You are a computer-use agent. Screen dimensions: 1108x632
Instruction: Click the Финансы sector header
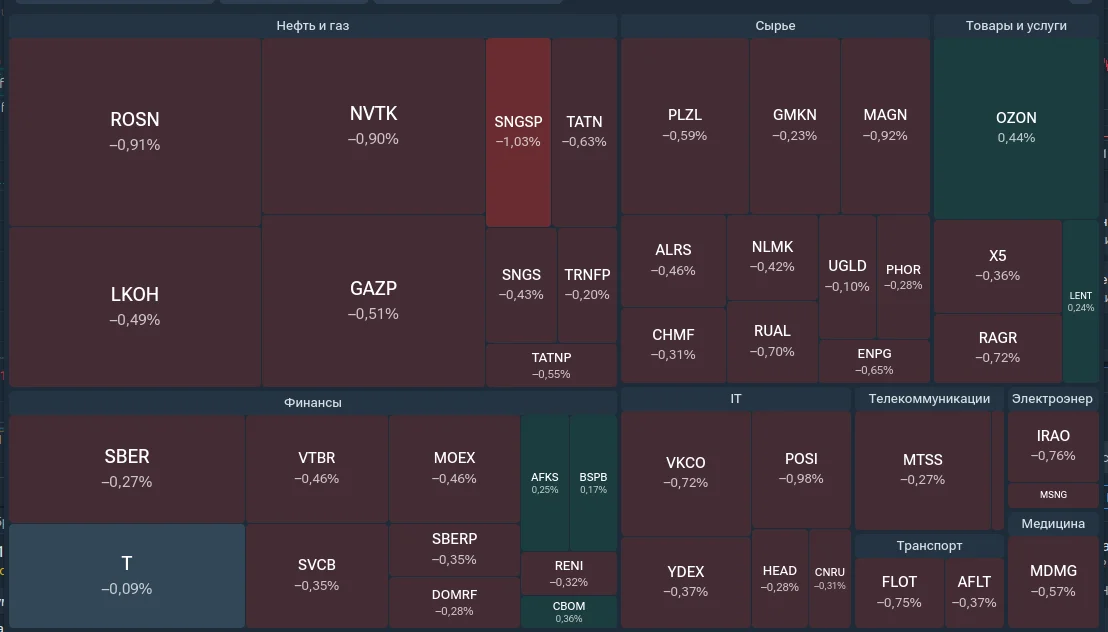tap(313, 402)
